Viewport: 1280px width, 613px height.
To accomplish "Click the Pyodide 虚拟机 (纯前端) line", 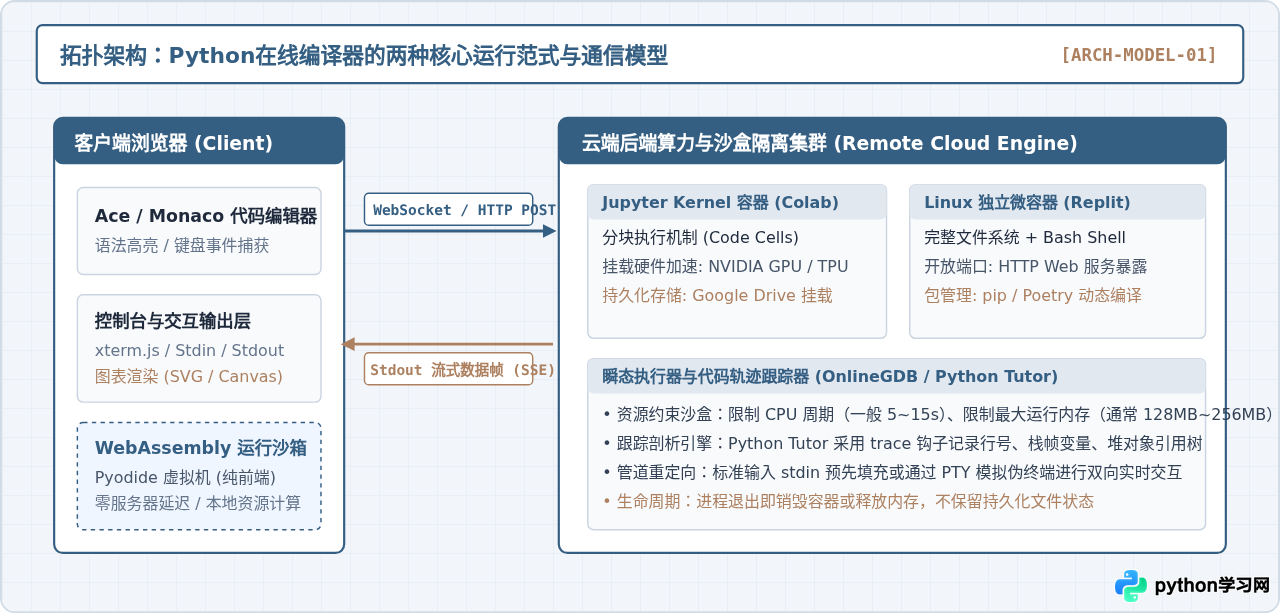I will point(185,477).
